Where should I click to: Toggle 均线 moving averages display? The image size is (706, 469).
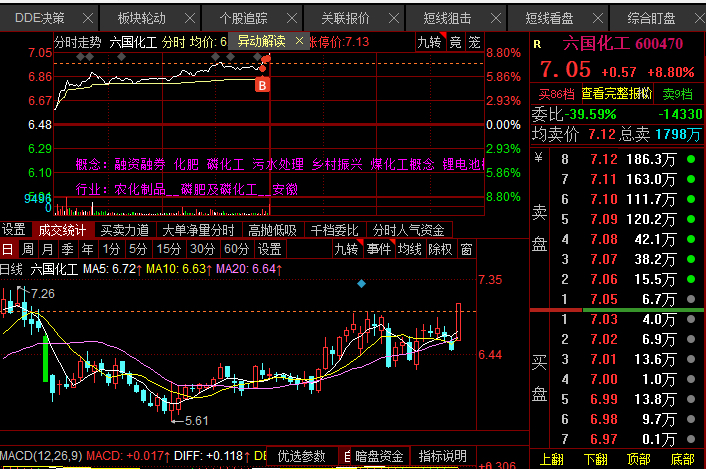[409, 249]
